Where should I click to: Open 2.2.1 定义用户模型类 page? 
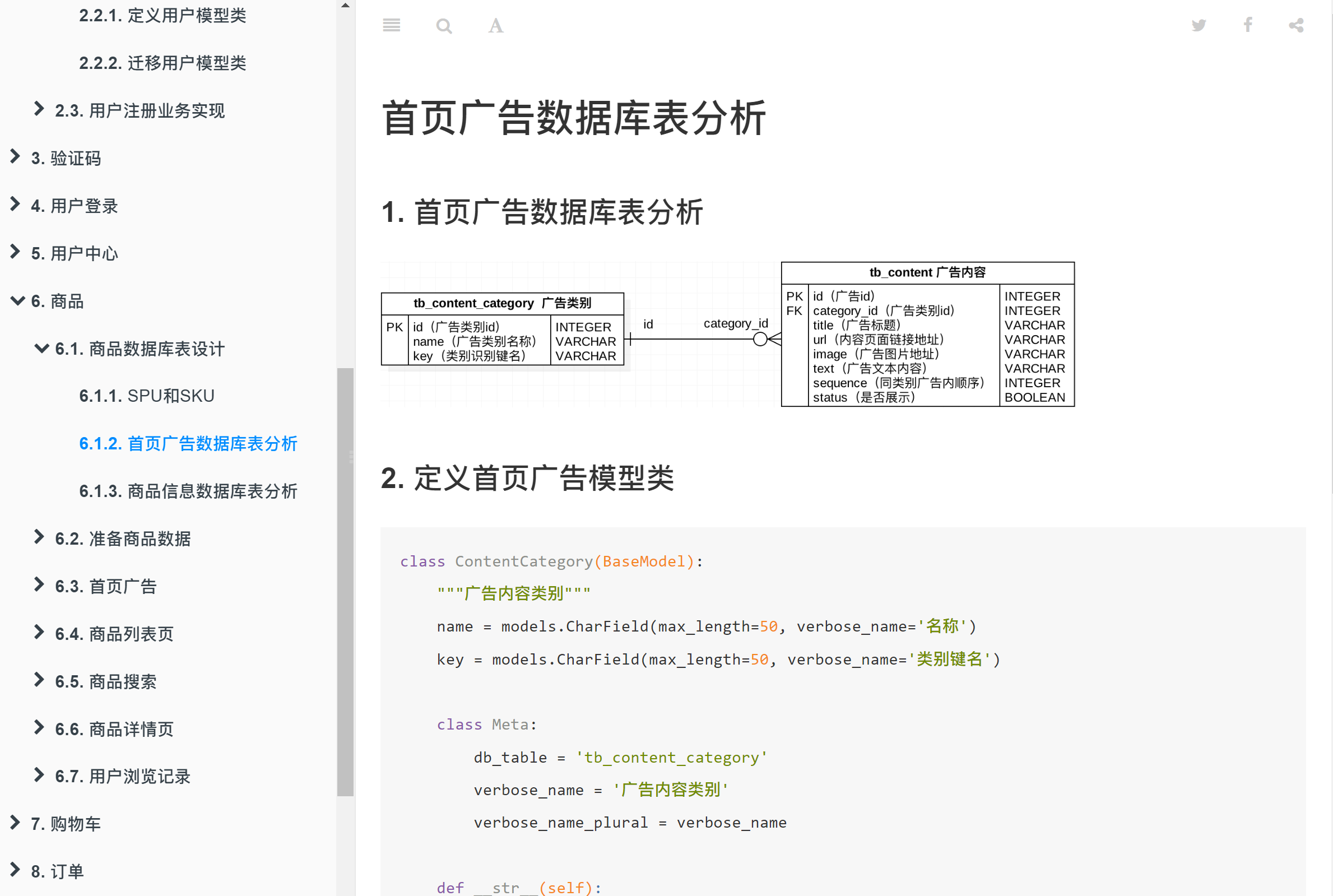pos(162,16)
